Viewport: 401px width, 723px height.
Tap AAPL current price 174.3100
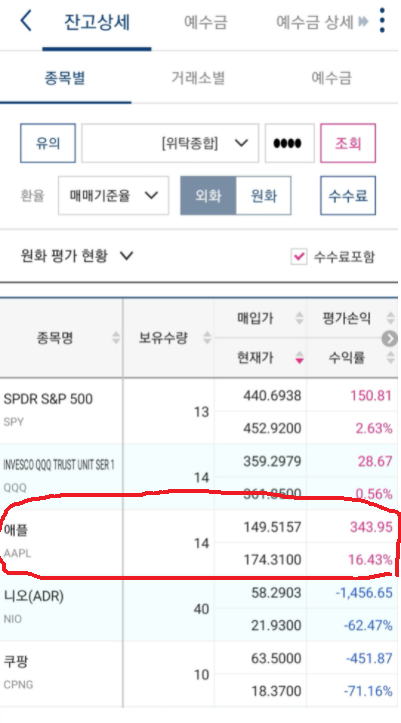click(x=272, y=560)
